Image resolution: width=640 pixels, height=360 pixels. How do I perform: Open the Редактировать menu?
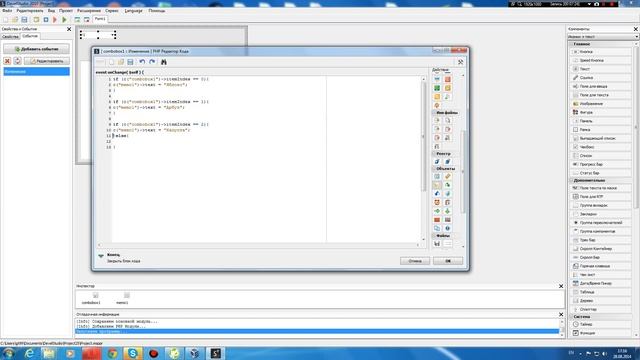coord(30,11)
